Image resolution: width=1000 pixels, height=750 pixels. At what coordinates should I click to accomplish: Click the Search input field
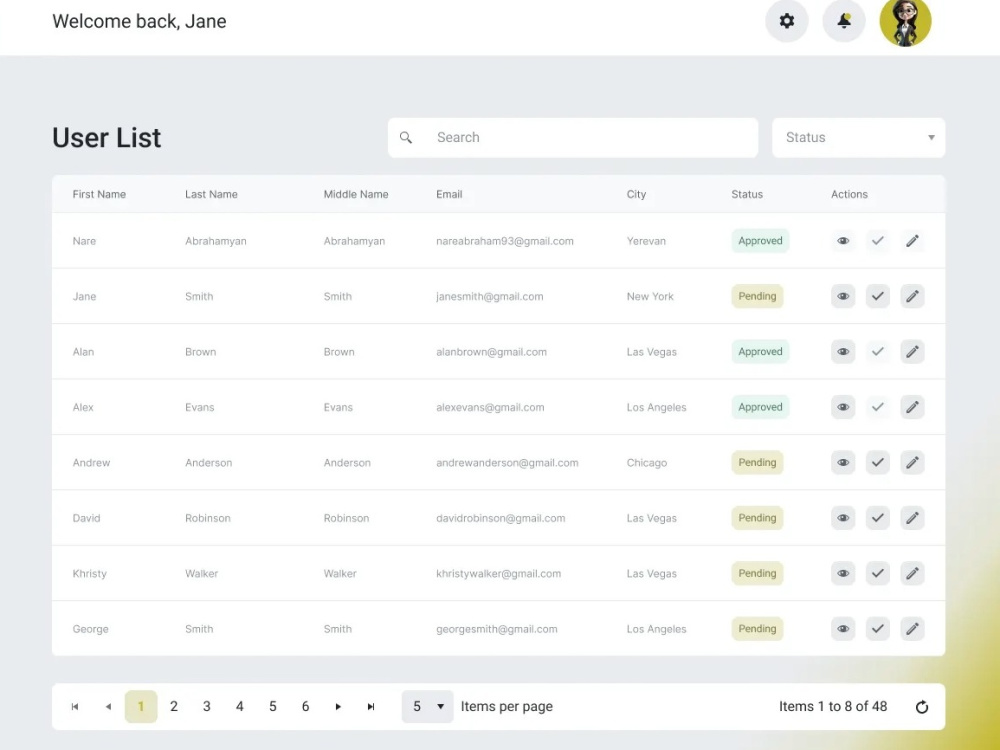pyautogui.click(x=573, y=137)
